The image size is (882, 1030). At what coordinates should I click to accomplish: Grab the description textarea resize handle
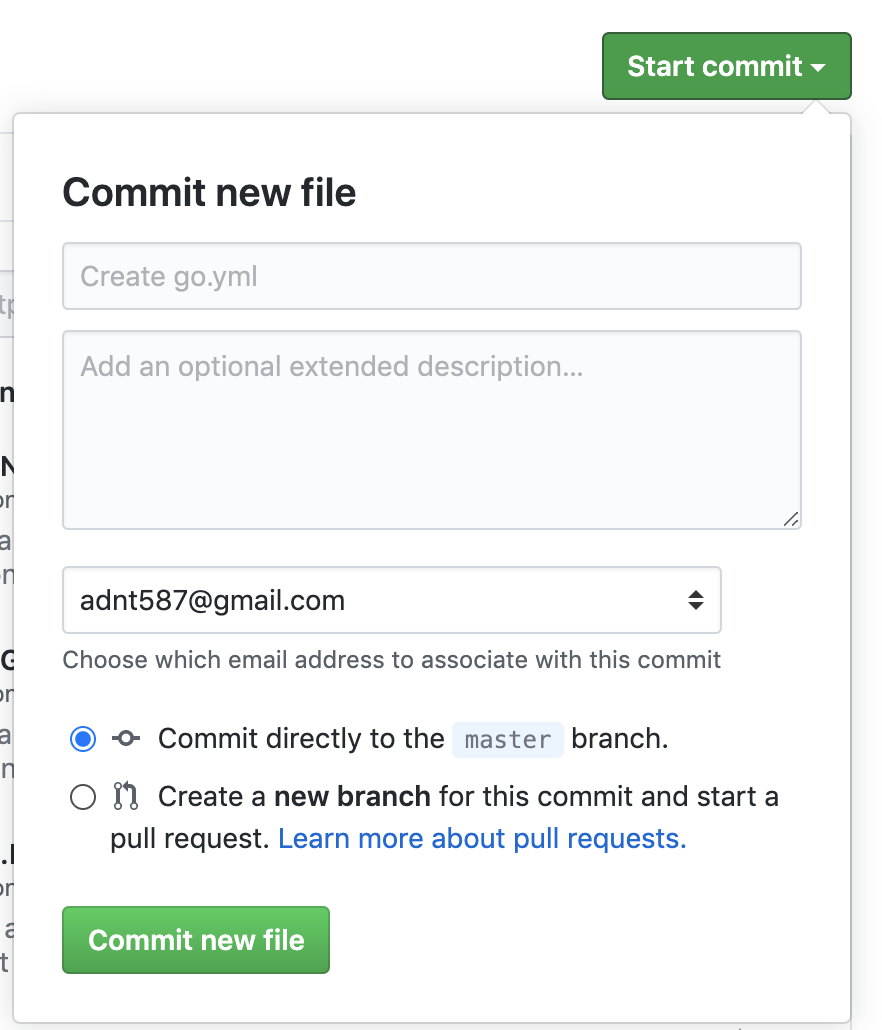(791, 518)
